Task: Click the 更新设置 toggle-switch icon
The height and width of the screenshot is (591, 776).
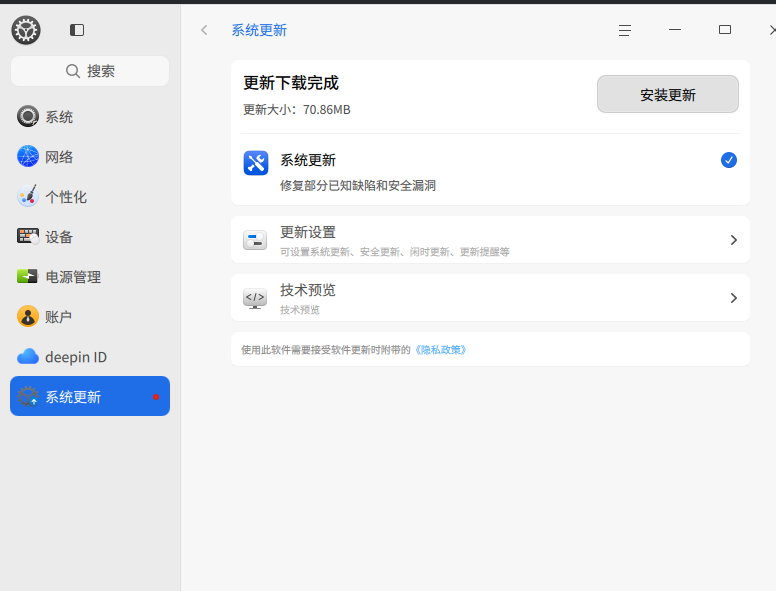Action: pos(255,240)
